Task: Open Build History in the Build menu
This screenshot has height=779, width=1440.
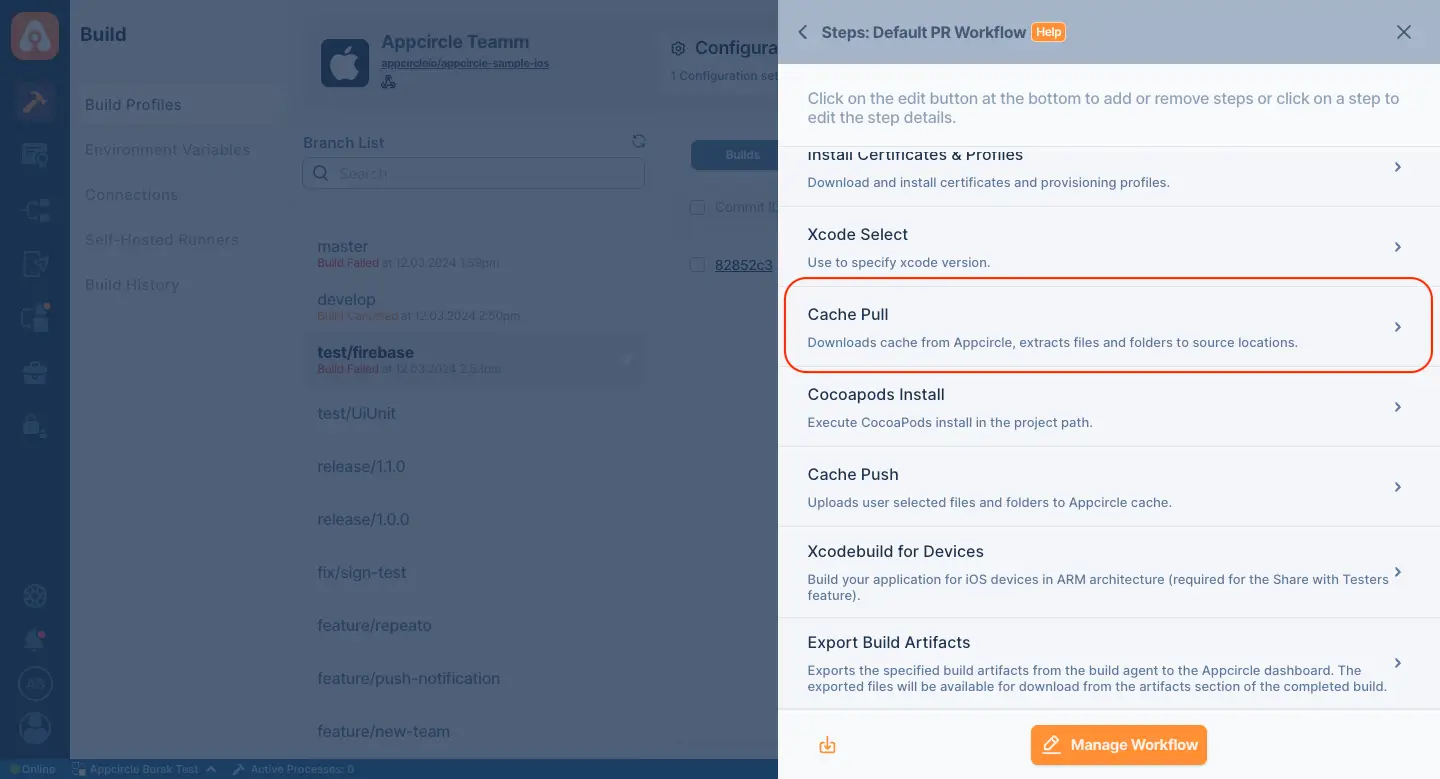Action: coord(131,285)
